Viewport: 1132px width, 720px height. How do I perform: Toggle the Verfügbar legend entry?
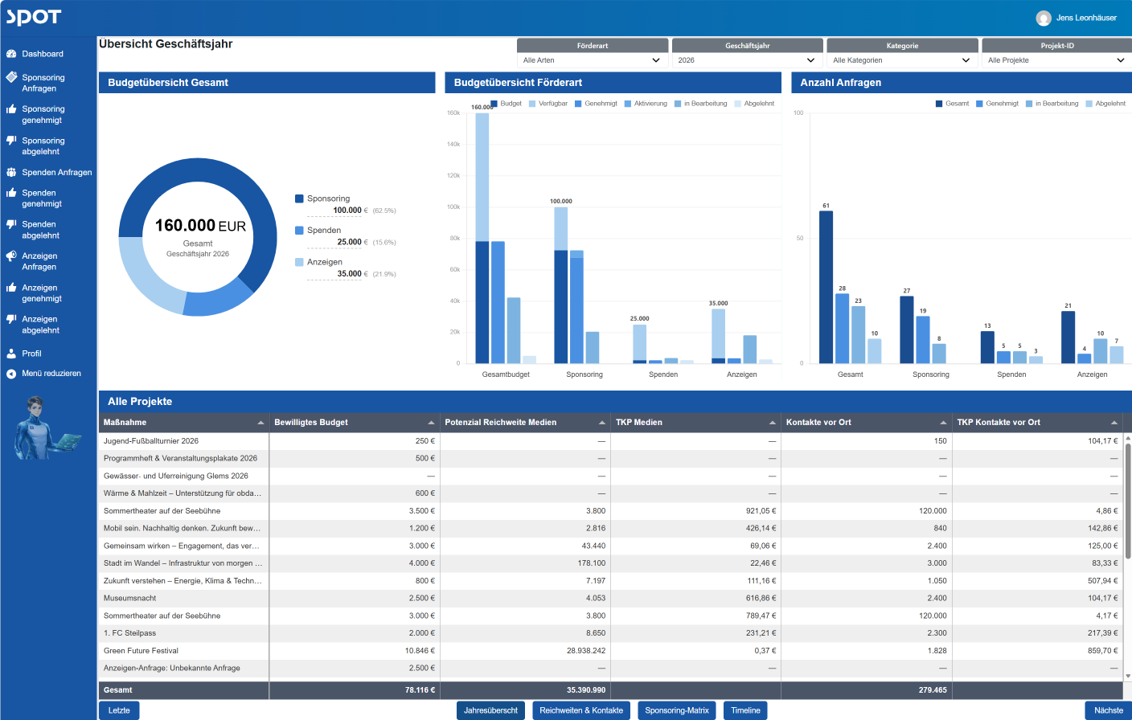coord(548,104)
